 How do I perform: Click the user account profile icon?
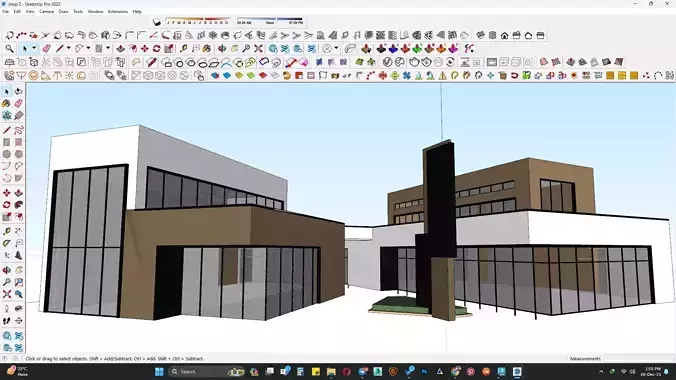pyautogui.click(x=327, y=49)
